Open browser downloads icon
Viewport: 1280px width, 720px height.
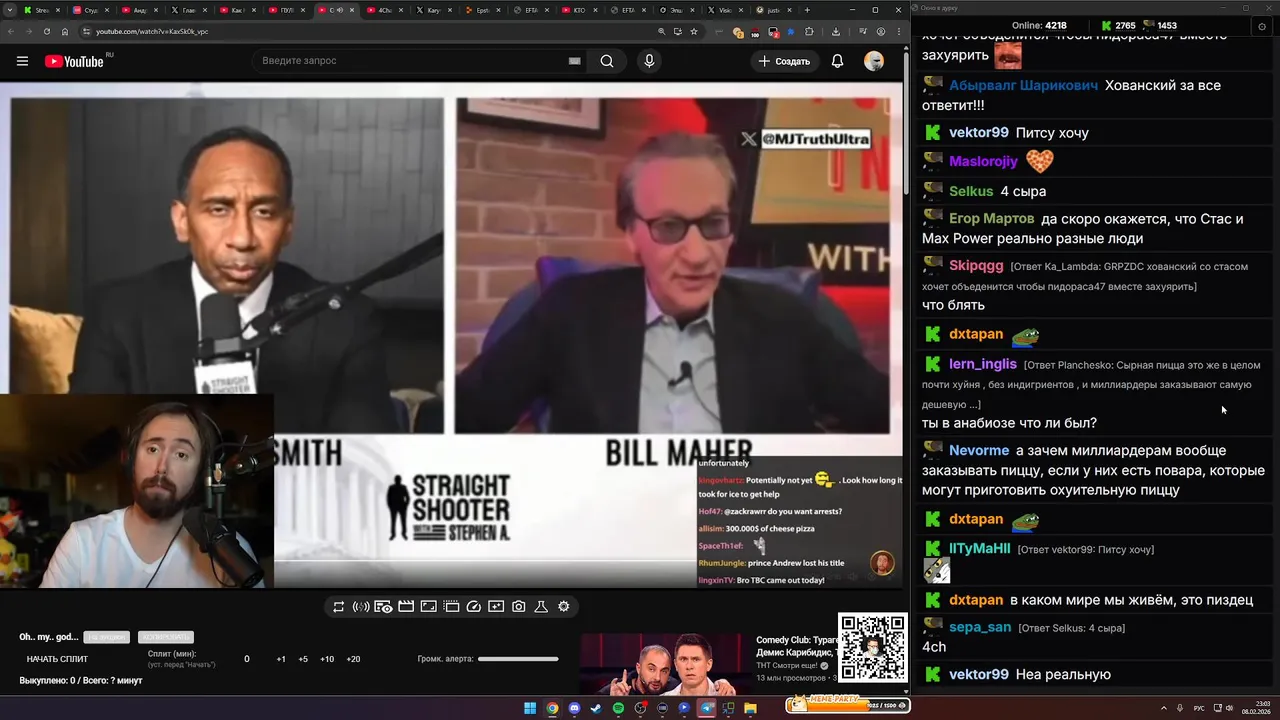pos(836,31)
